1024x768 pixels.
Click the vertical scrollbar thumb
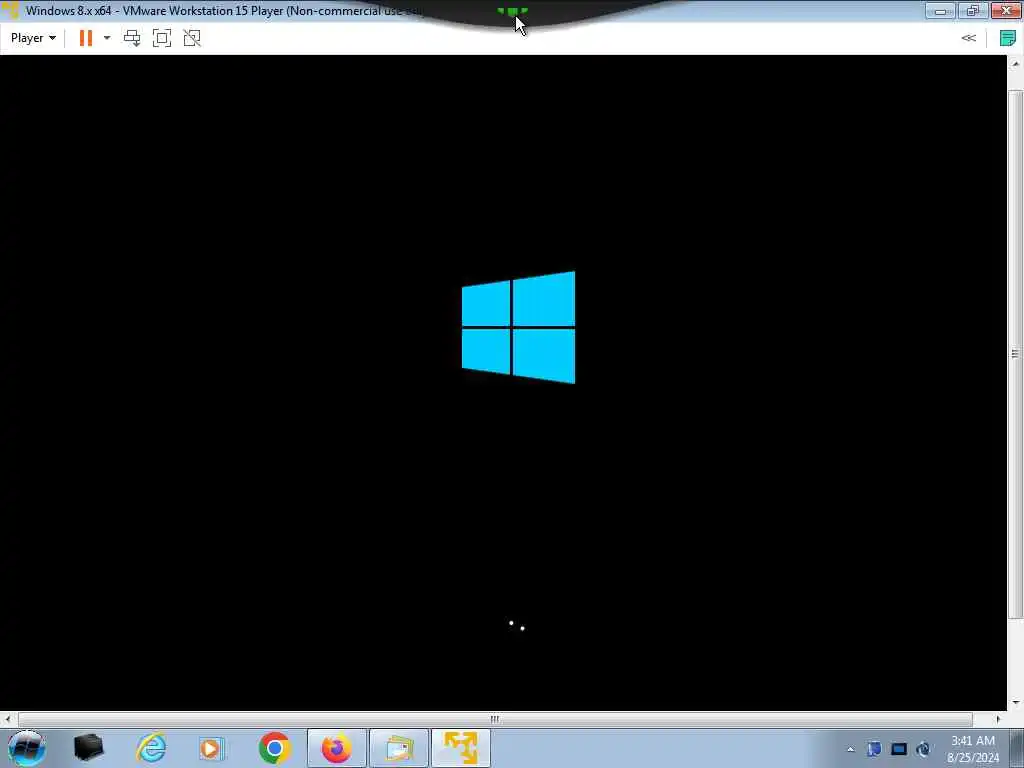pos(1016,353)
